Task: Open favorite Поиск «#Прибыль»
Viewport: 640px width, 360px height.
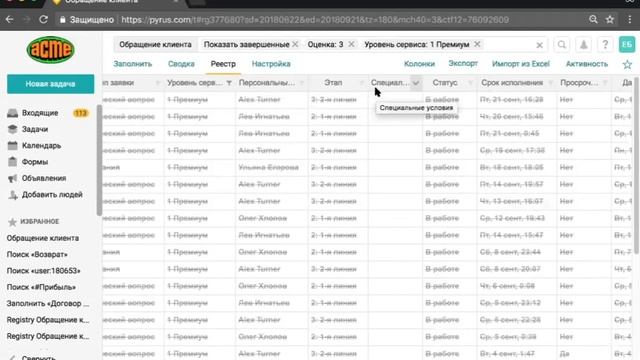Action: point(41,287)
